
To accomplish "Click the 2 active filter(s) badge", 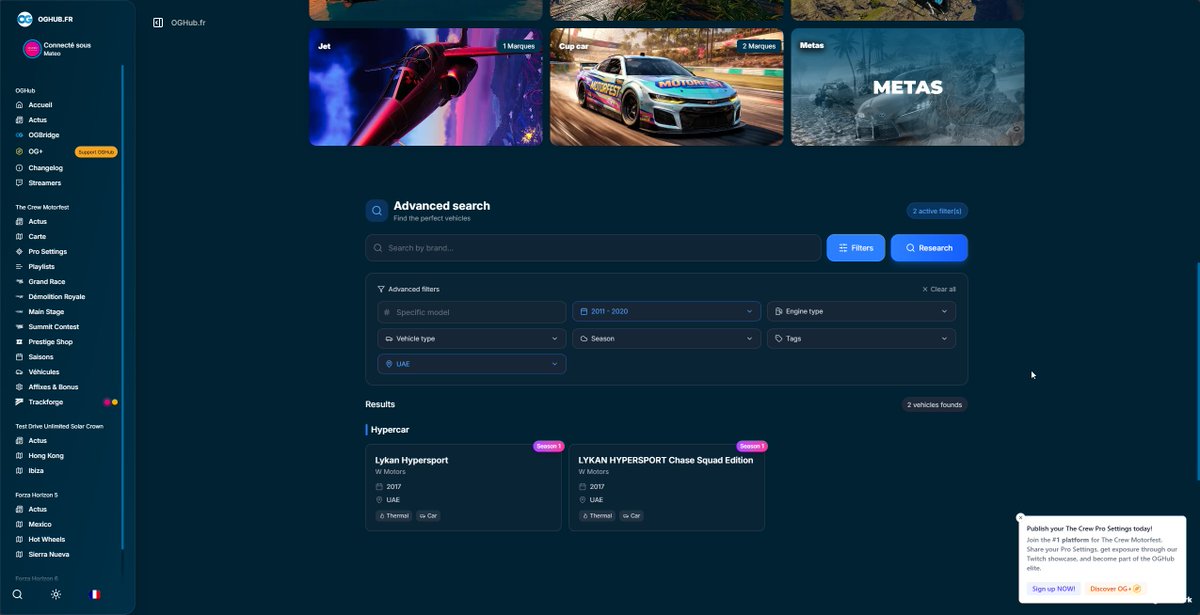I will [x=937, y=211].
